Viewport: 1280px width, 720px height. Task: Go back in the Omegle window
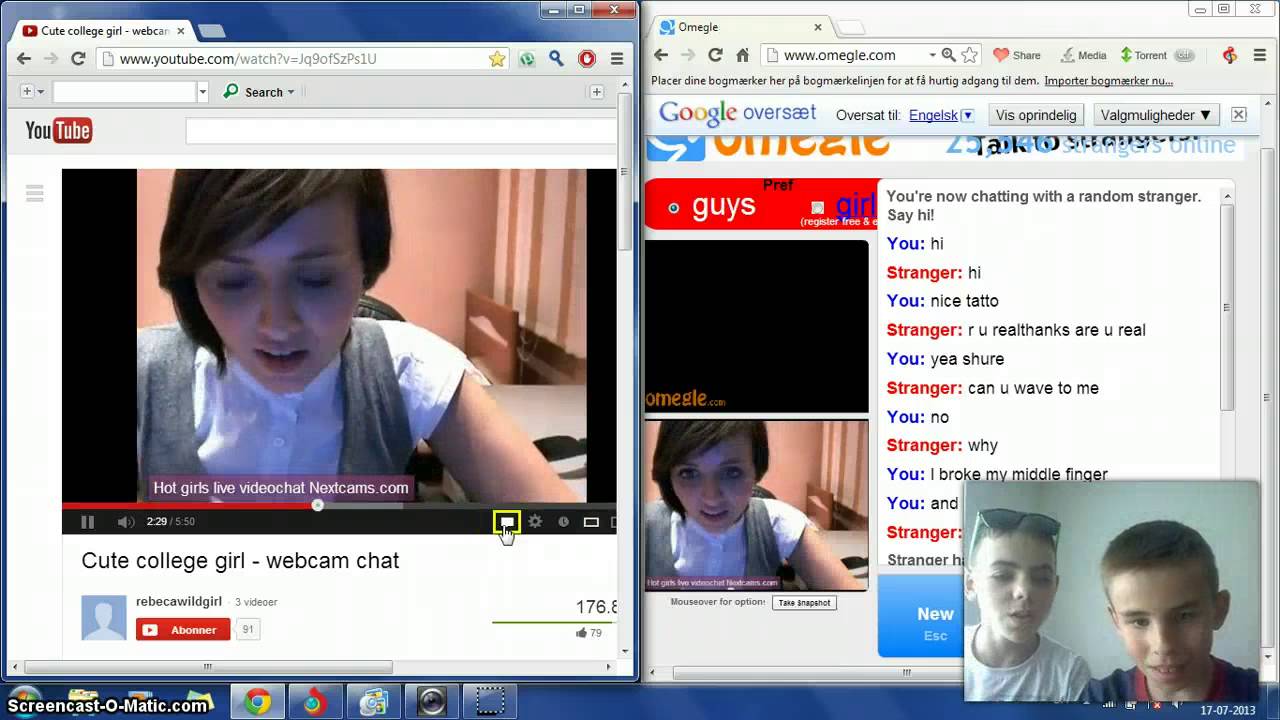(661, 55)
